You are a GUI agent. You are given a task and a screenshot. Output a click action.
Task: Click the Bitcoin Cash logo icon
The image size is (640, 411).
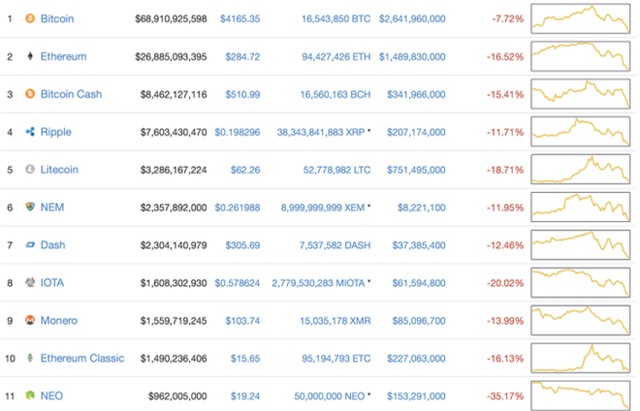29,94
